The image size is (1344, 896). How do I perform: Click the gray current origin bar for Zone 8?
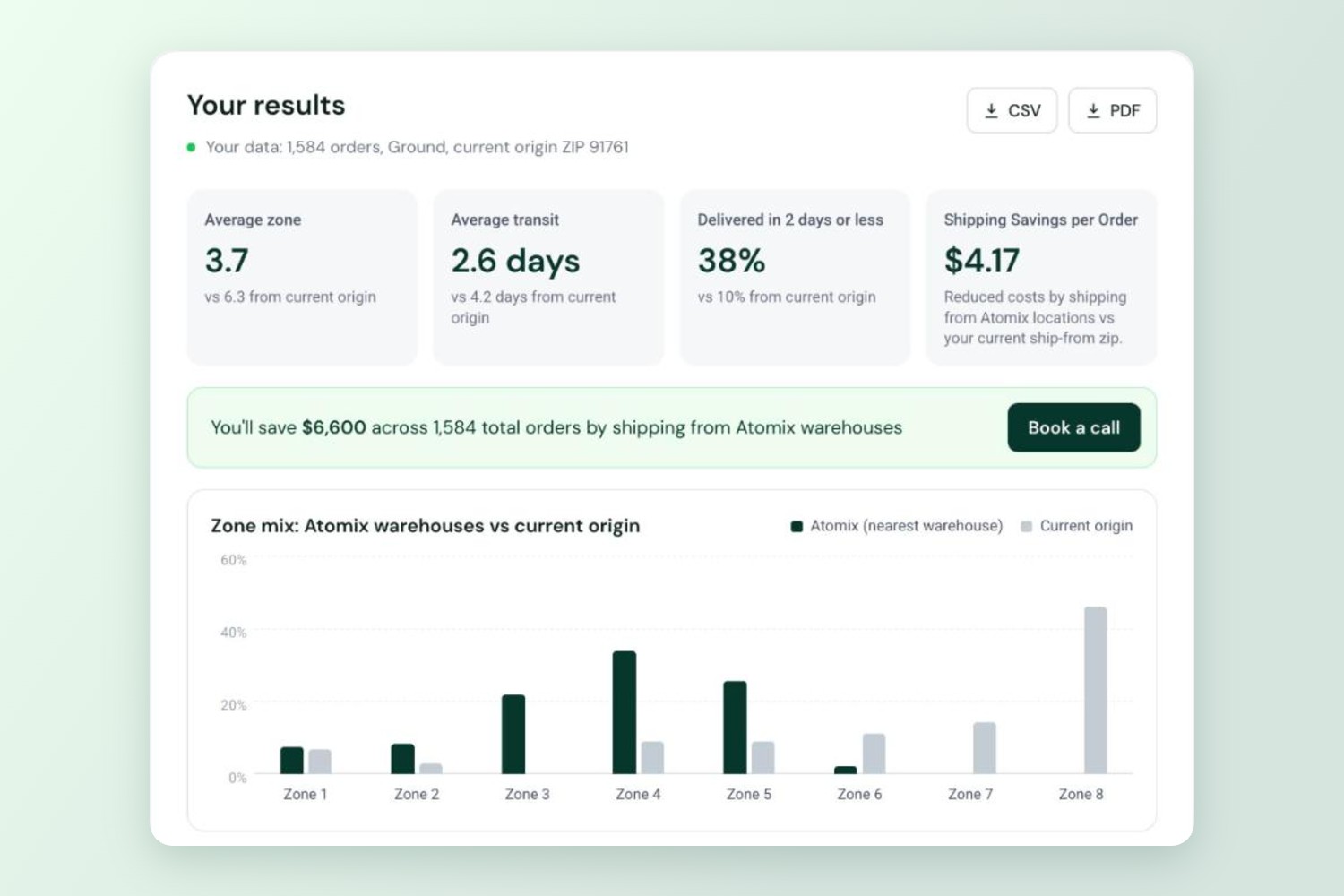[x=1095, y=690]
